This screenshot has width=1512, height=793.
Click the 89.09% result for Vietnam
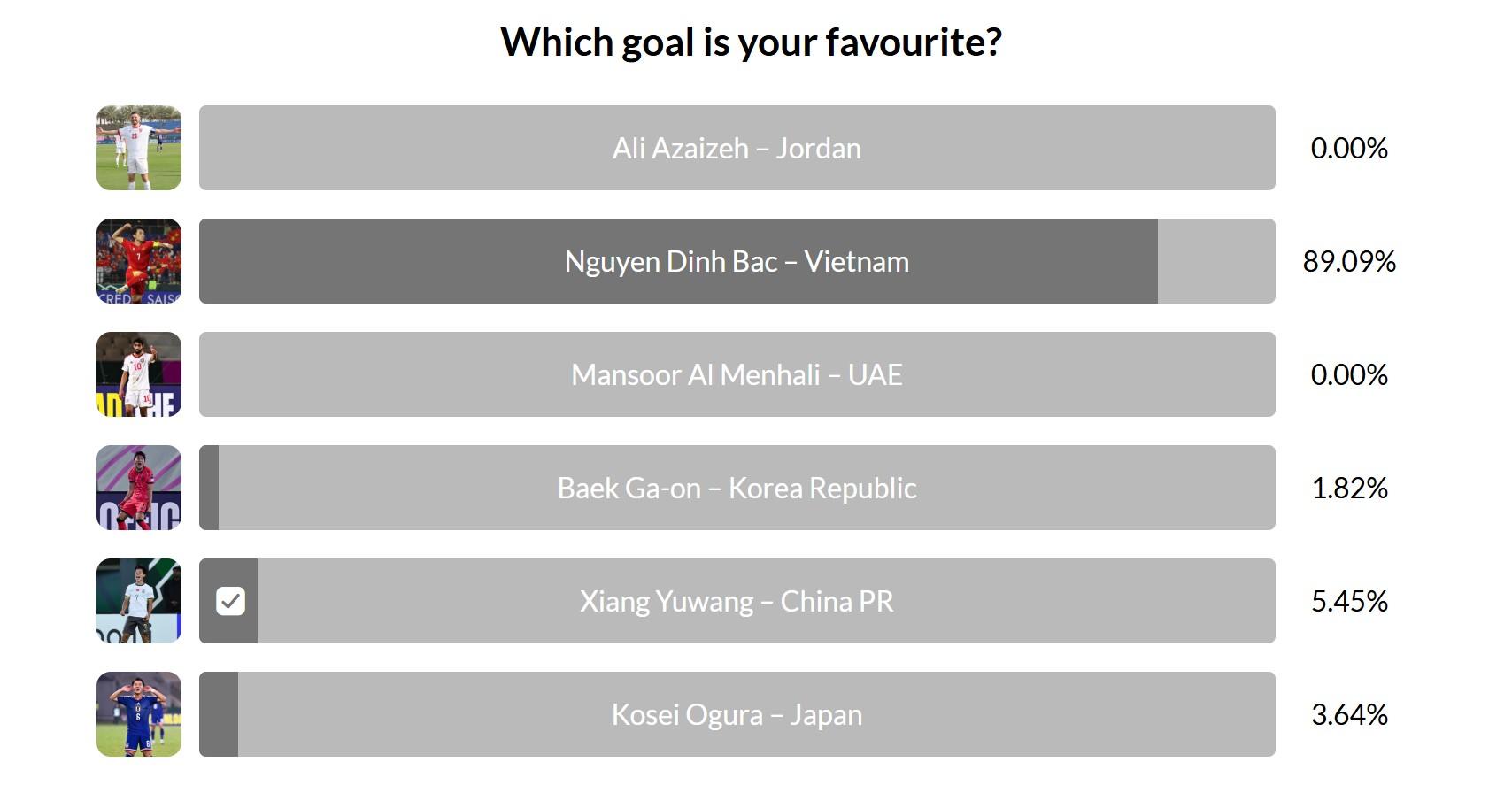pyautogui.click(x=1349, y=261)
